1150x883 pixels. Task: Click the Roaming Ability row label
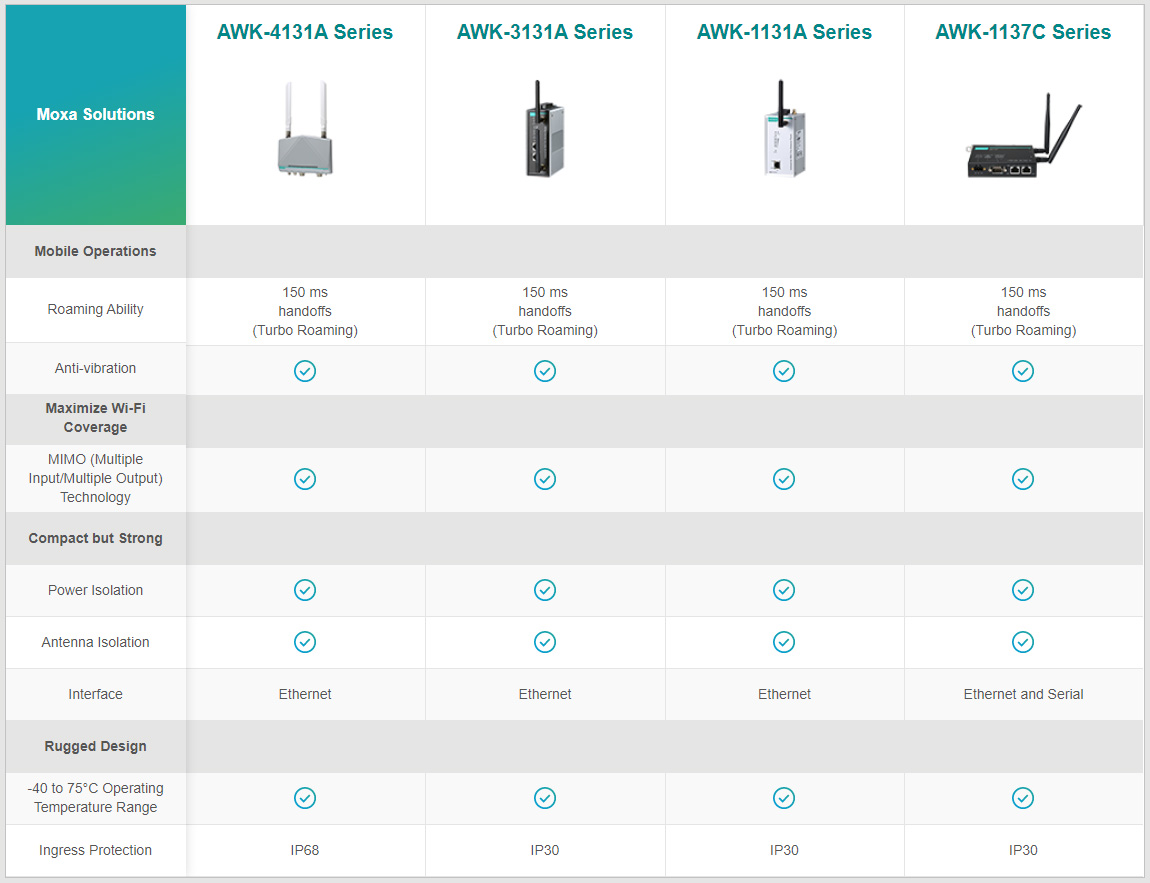click(x=95, y=309)
